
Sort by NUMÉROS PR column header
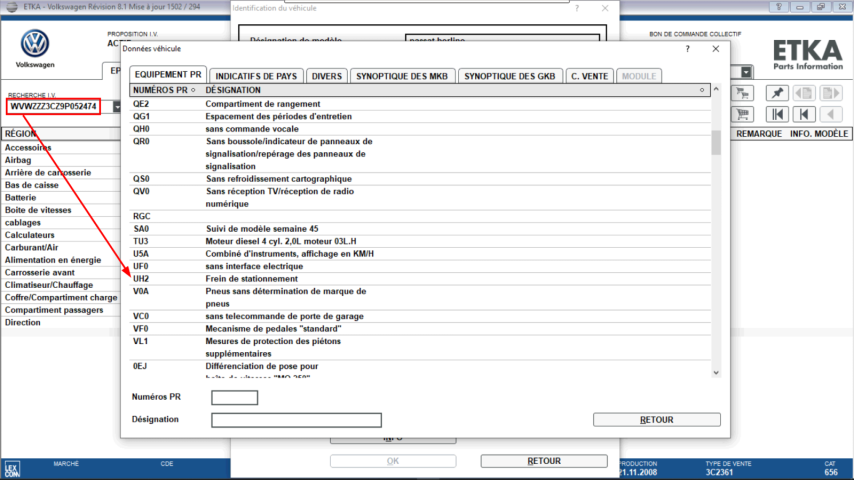[x=164, y=90]
